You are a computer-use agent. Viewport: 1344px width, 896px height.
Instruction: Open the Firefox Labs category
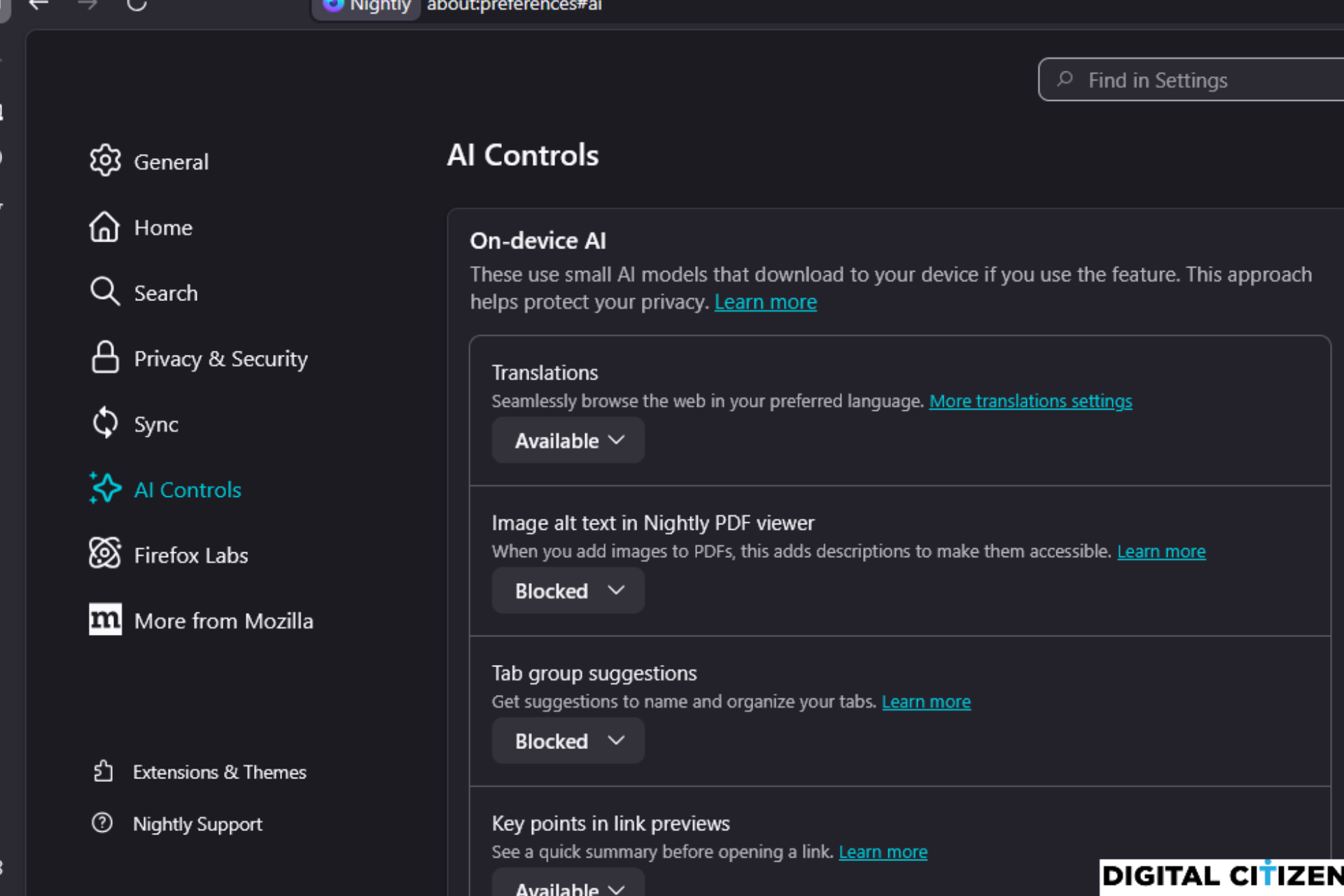(x=191, y=555)
